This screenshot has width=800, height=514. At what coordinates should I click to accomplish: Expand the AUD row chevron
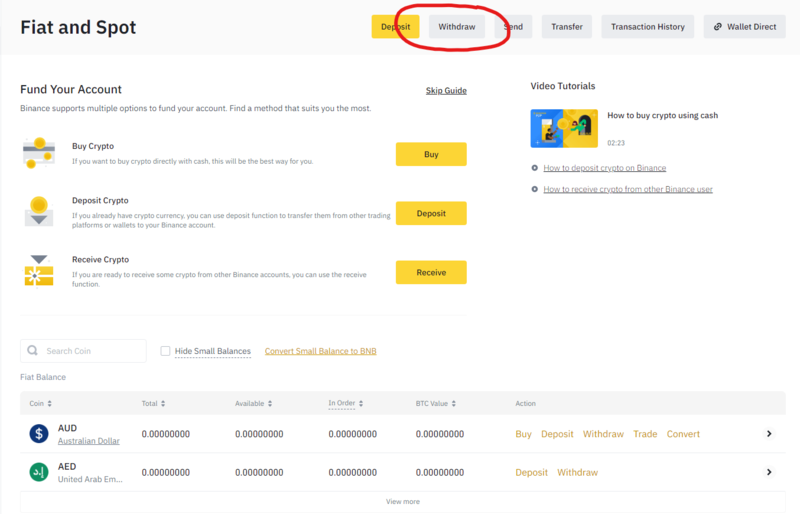(769, 434)
